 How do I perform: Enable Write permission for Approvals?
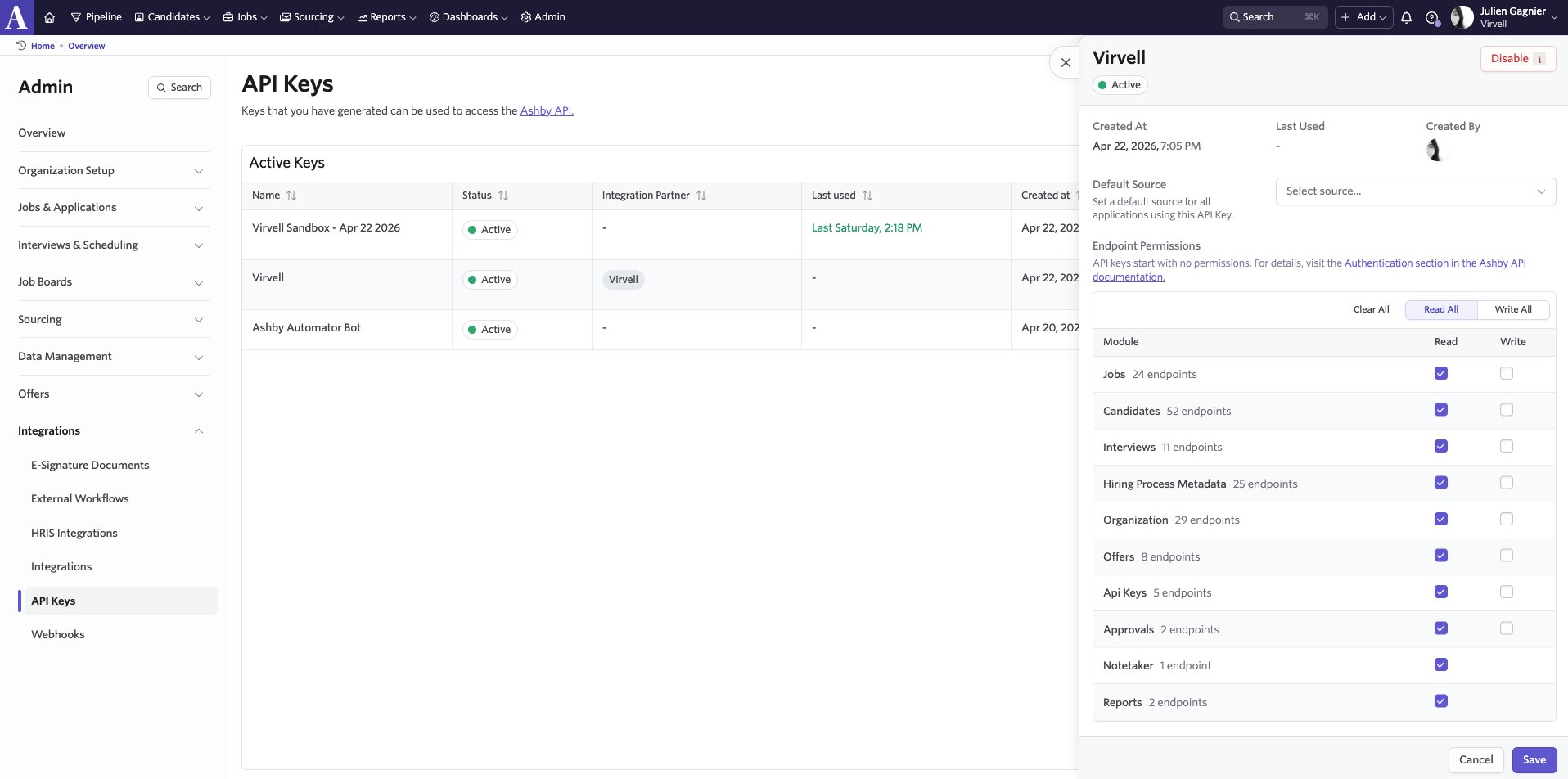click(x=1507, y=628)
